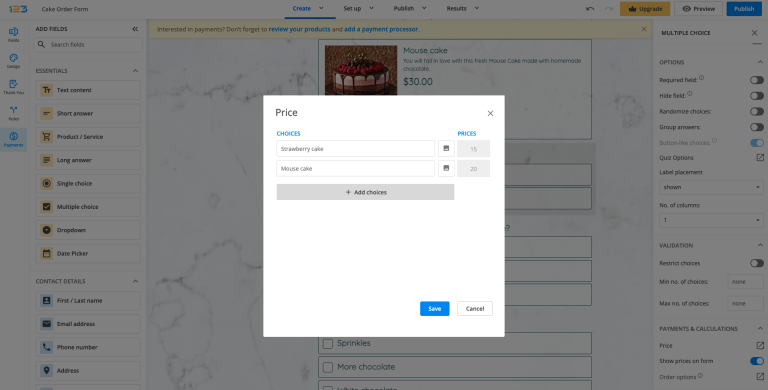
Task: Follow the review your products link
Action: pos(299,29)
